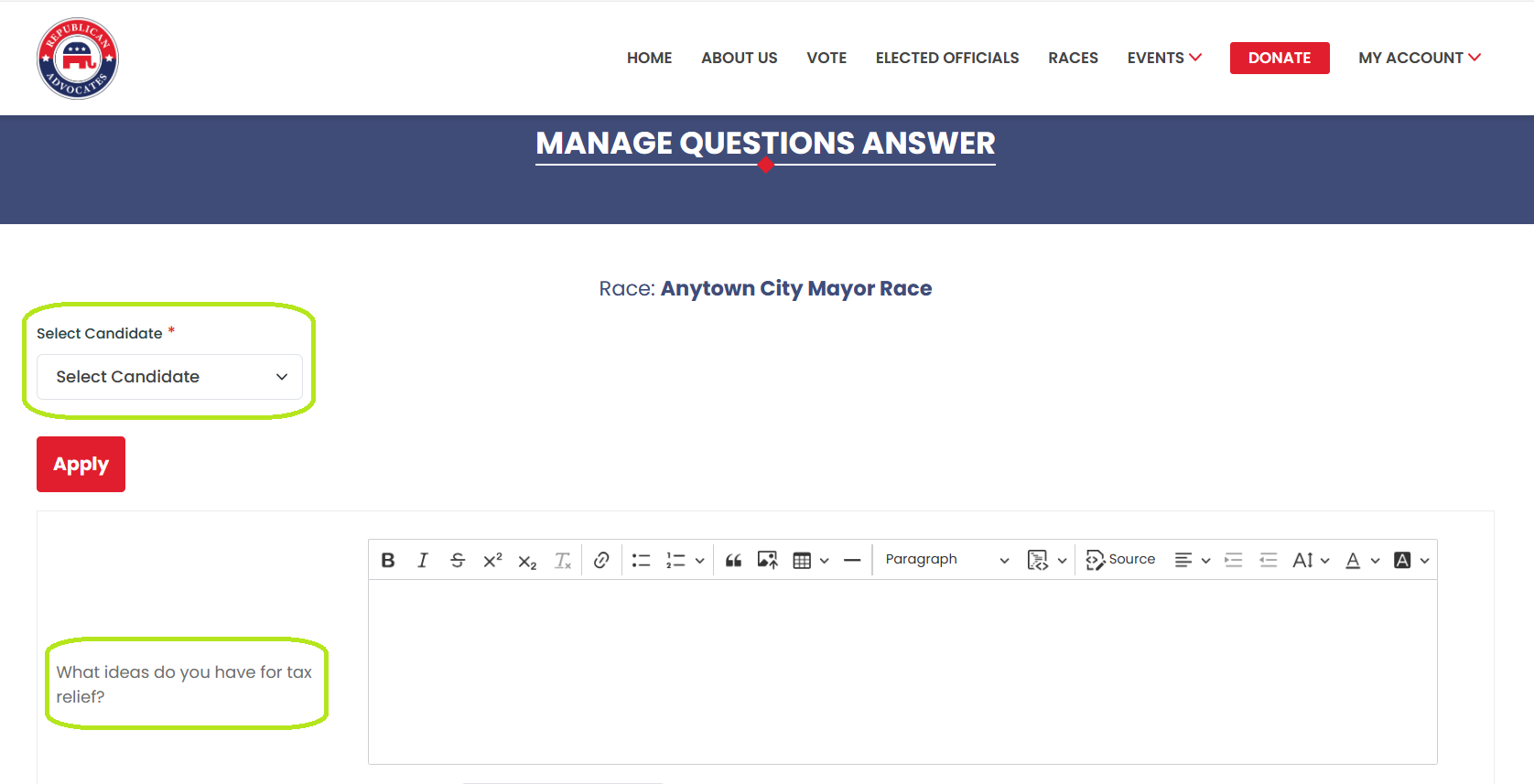Viewport: 1534px width, 784px height.
Task: Apply superscript formatting
Action: pyautogui.click(x=492, y=560)
